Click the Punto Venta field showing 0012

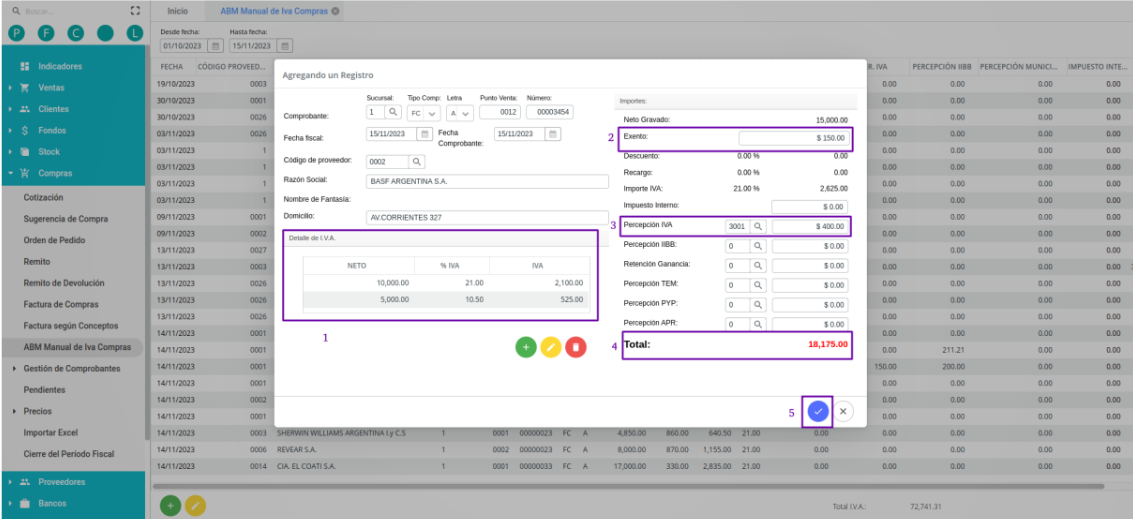coord(500,113)
